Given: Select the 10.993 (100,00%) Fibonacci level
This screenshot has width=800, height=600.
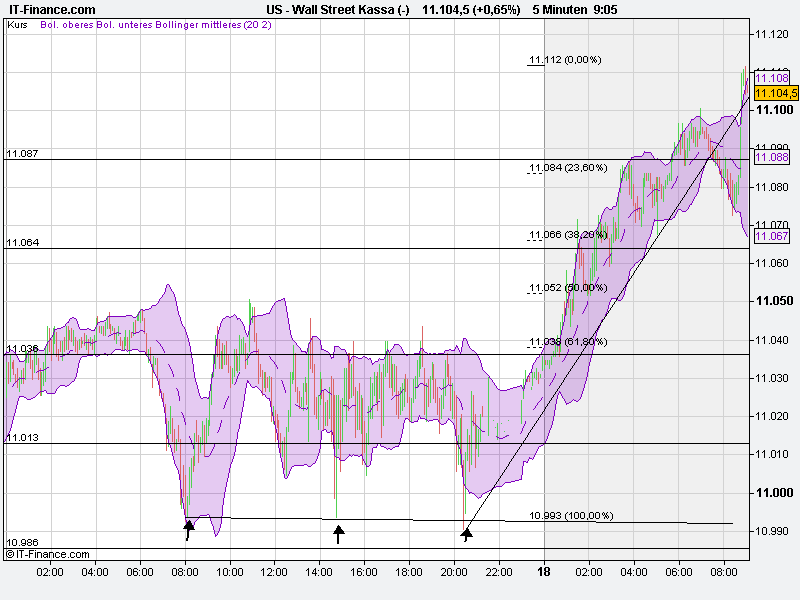Looking at the screenshot, I should tap(571, 516).
